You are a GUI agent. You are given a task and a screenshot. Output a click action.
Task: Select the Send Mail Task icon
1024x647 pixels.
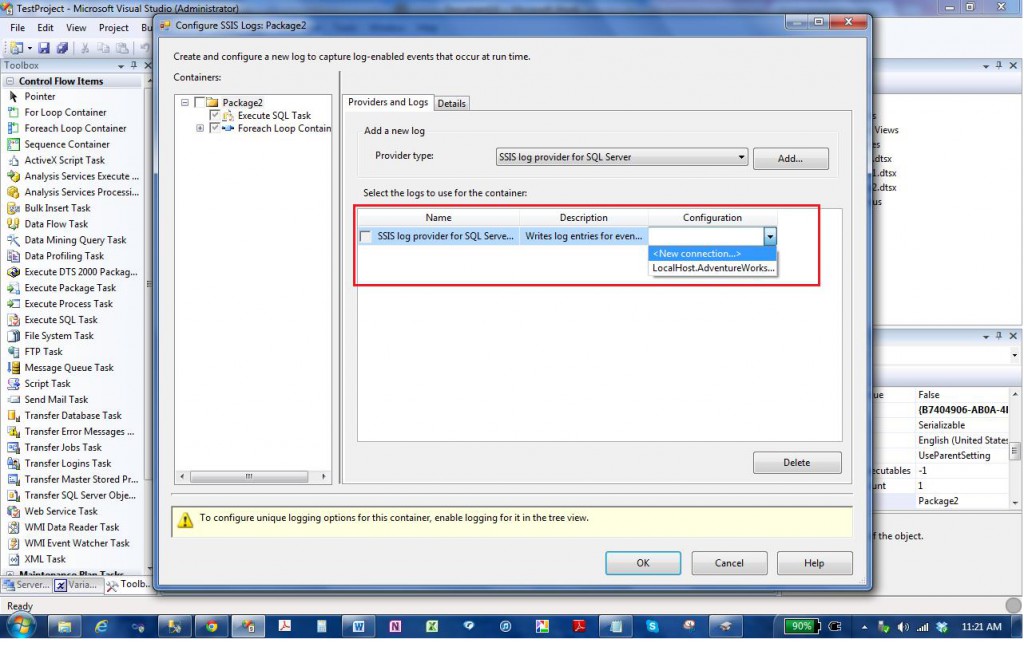pos(14,400)
